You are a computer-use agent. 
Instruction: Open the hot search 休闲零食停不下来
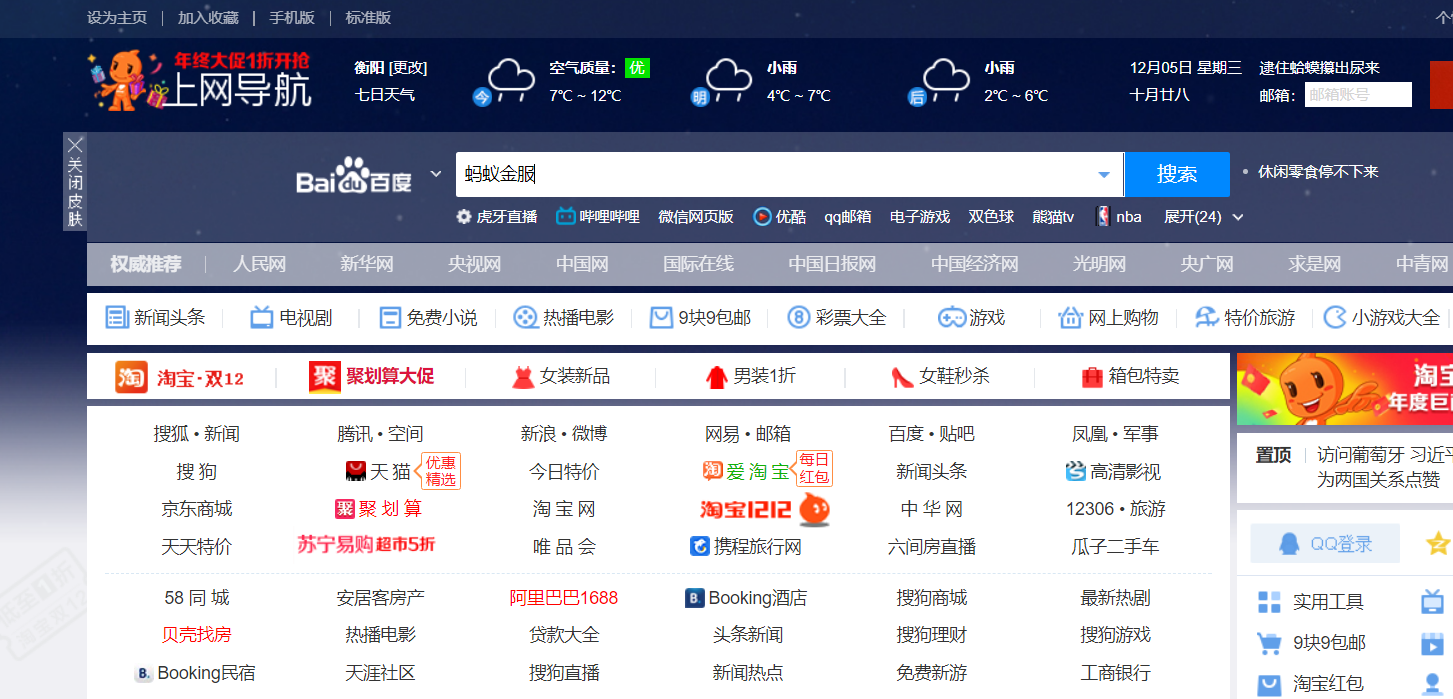tap(1318, 172)
